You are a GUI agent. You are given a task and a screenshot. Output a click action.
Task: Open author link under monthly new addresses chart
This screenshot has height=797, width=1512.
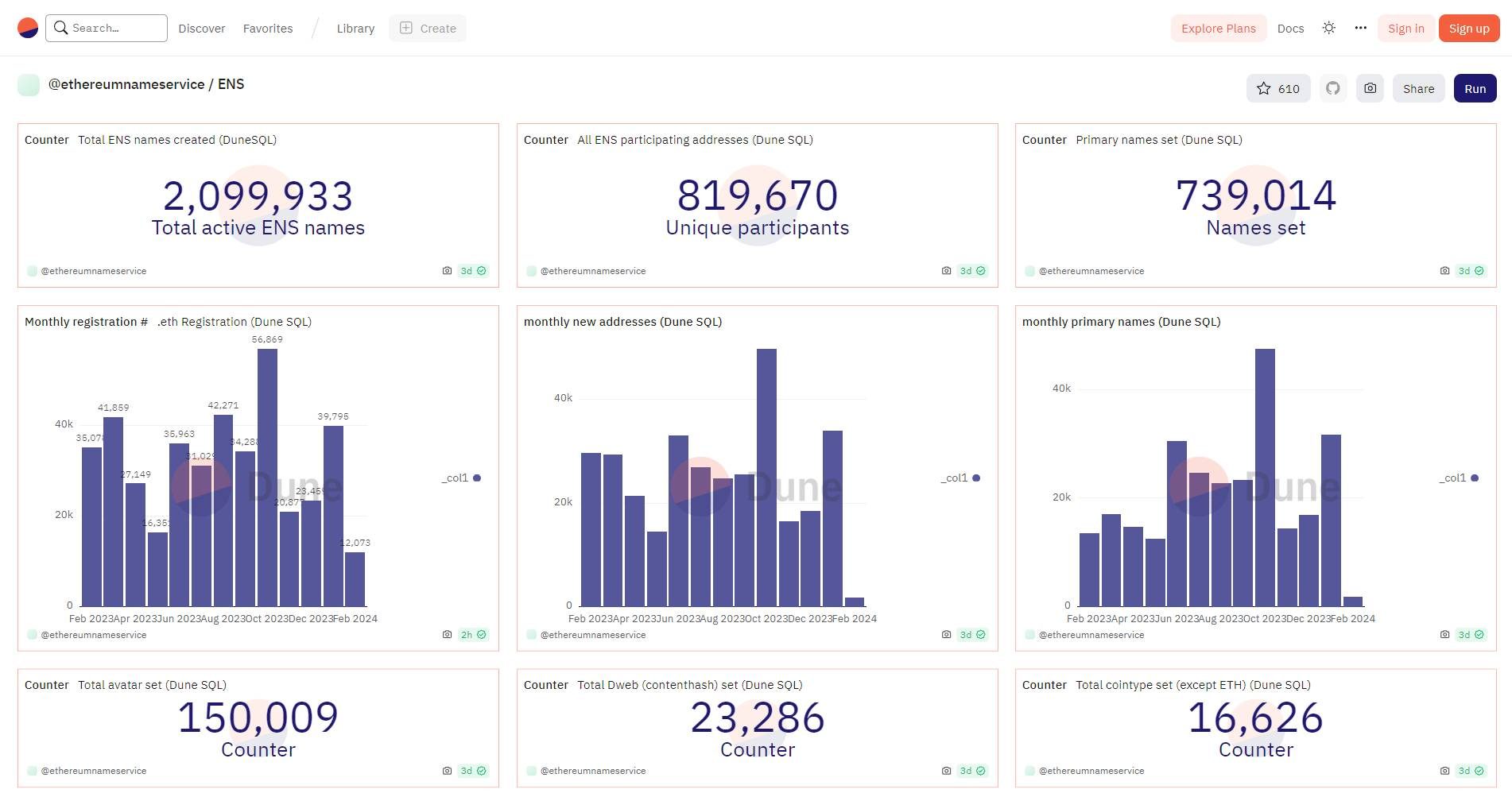point(593,635)
